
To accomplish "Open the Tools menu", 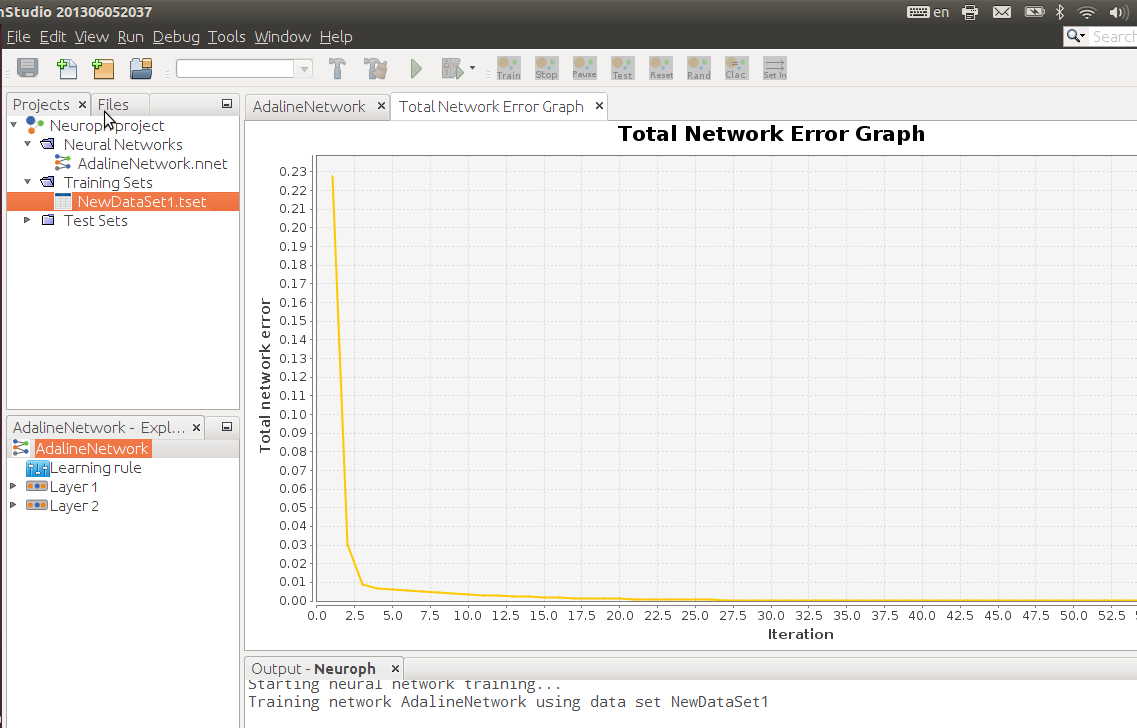I will click(226, 36).
